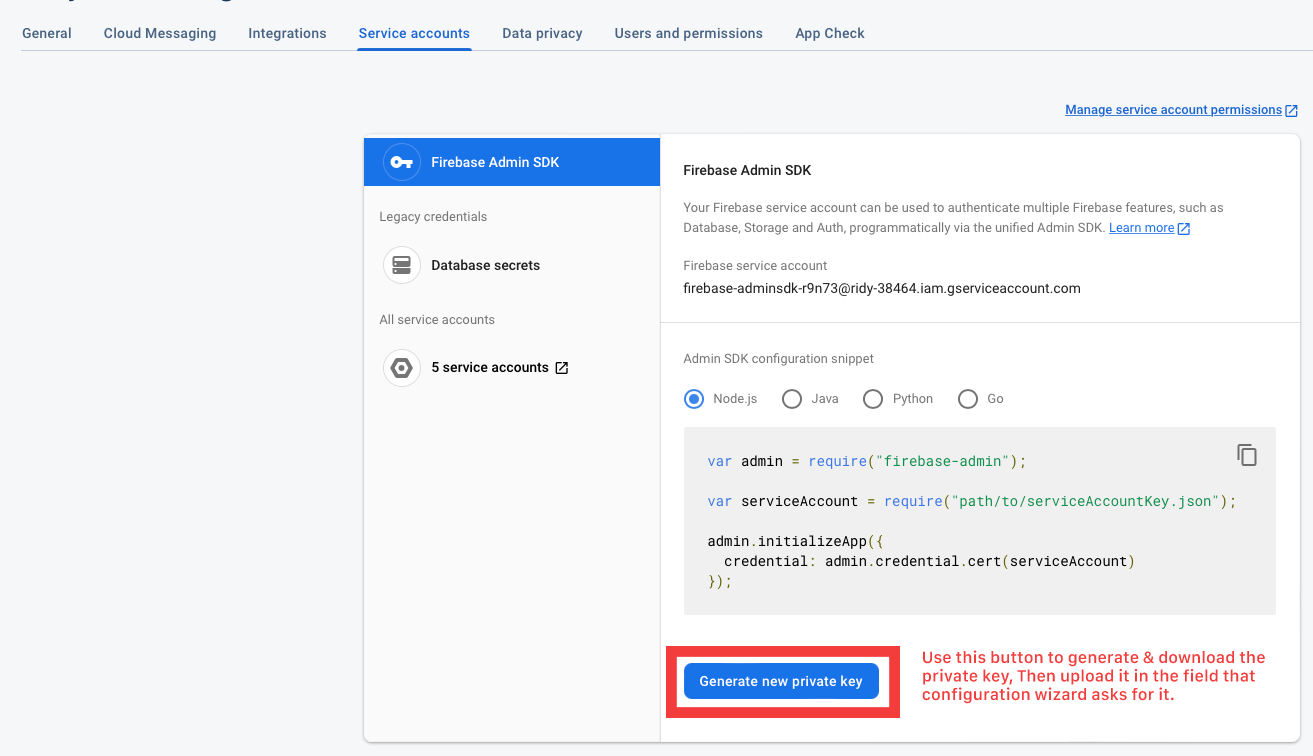
Task: Choose the Python snippet option
Action: click(873, 399)
